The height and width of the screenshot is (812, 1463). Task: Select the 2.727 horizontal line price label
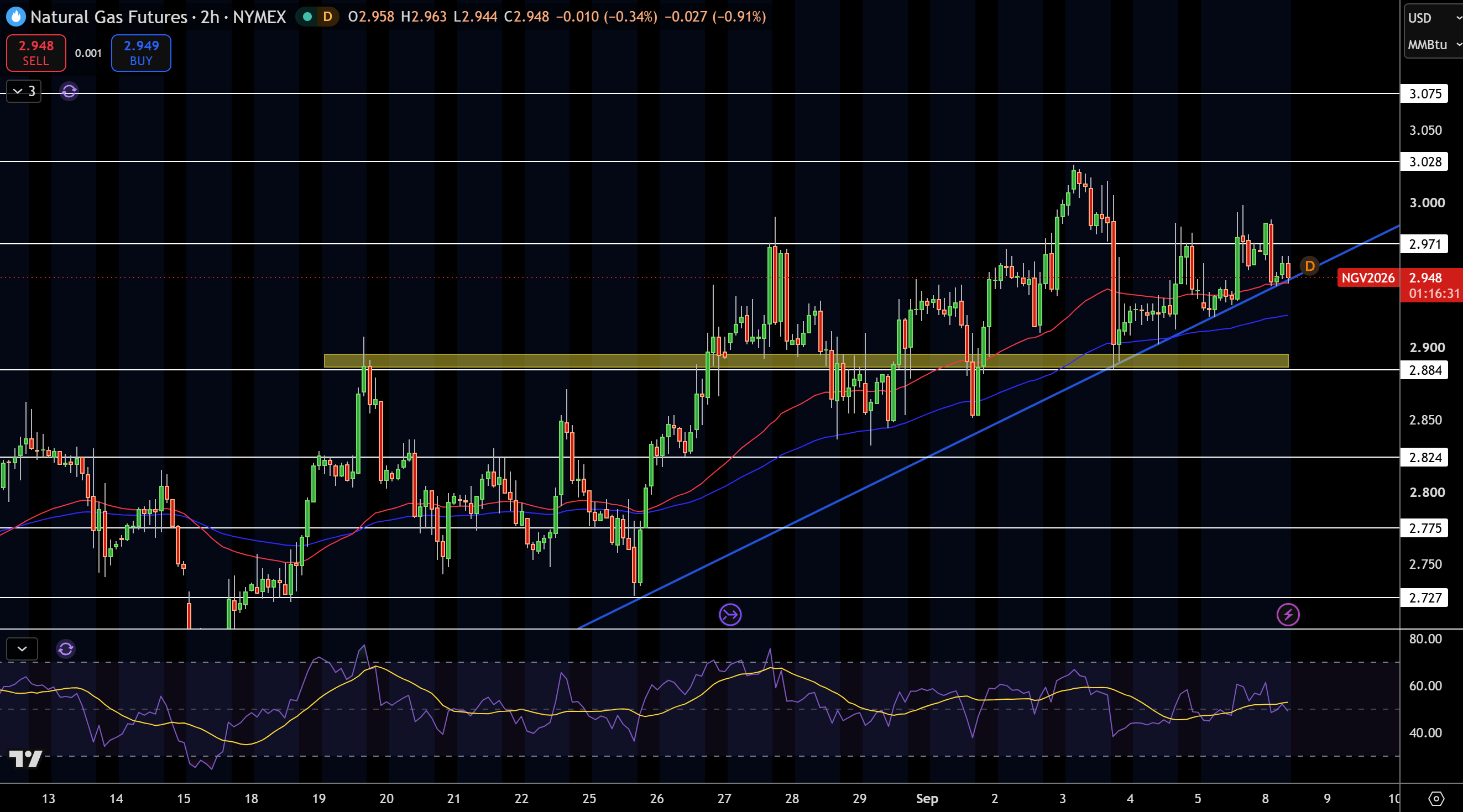1424,598
